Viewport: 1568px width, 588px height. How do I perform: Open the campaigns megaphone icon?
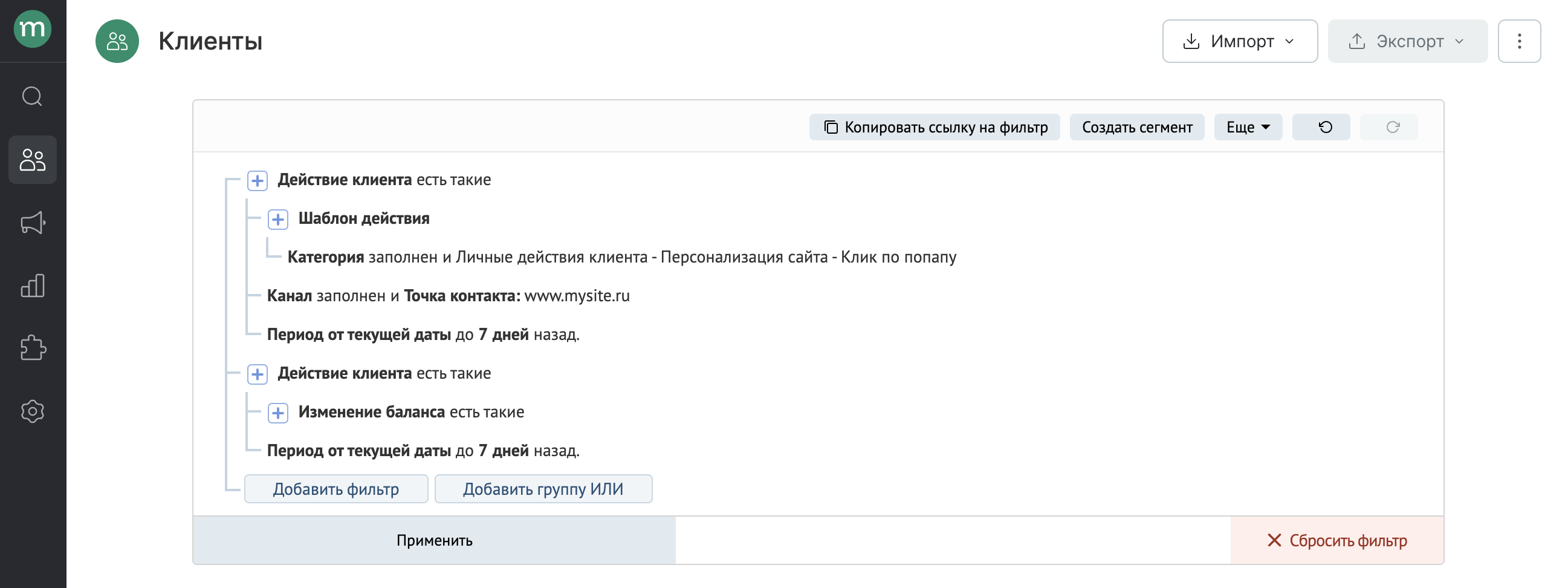32,223
